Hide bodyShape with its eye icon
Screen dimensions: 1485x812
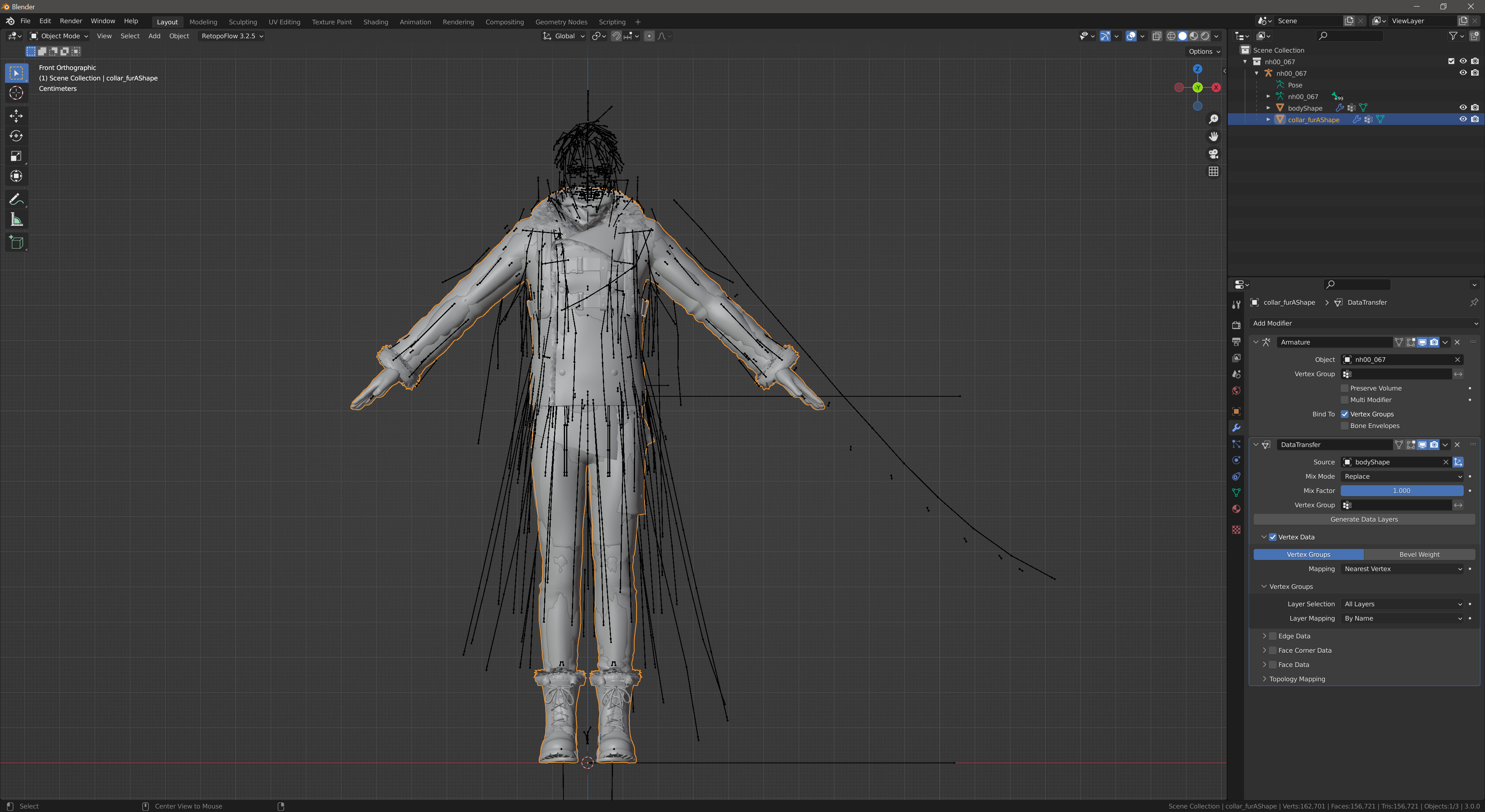pyautogui.click(x=1463, y=108)
